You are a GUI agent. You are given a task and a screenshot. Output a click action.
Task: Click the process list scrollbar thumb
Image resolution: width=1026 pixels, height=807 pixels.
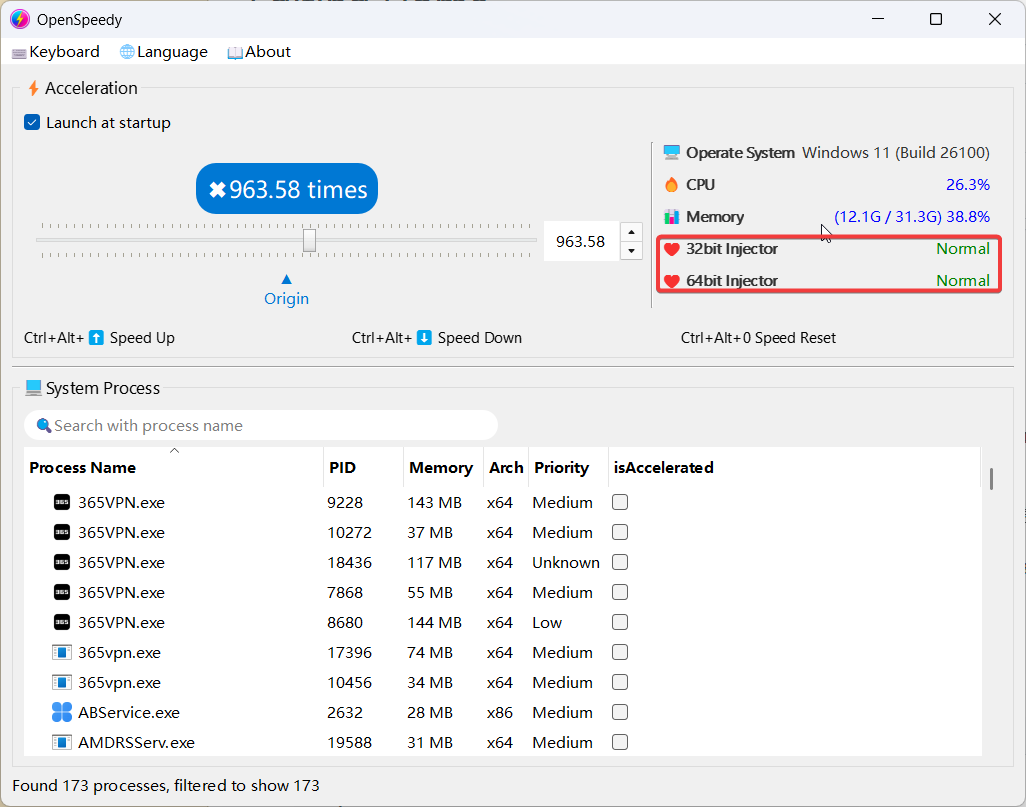(992, 478)
